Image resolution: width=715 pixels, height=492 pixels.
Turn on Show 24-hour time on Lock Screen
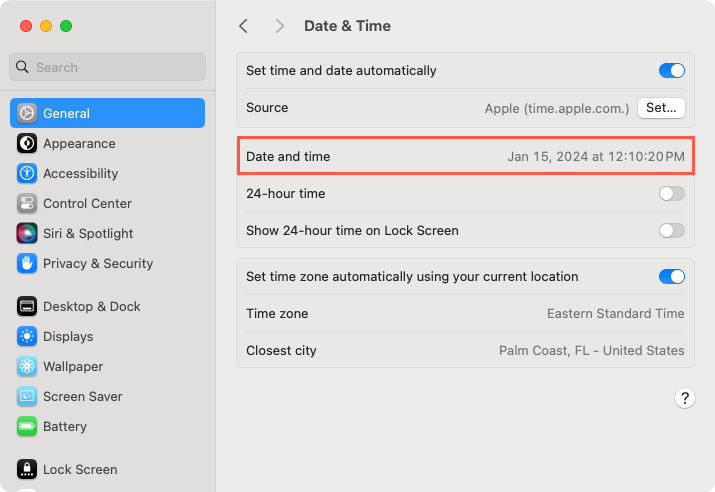point(671,230)
